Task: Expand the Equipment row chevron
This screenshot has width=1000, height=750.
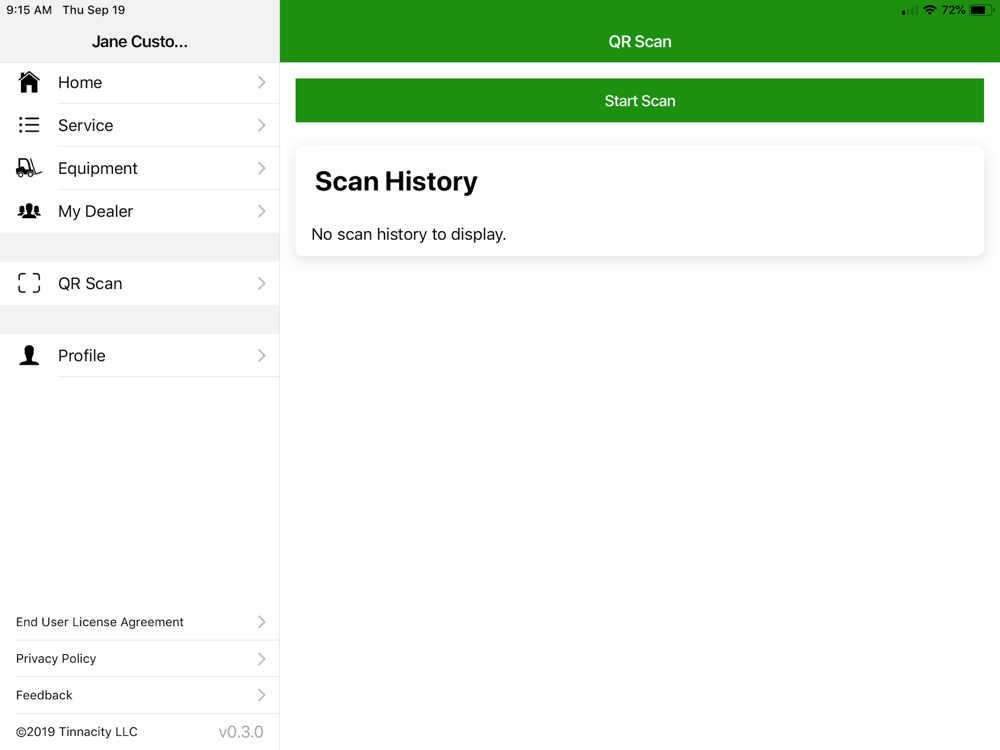Action: (x=261, y=168)
